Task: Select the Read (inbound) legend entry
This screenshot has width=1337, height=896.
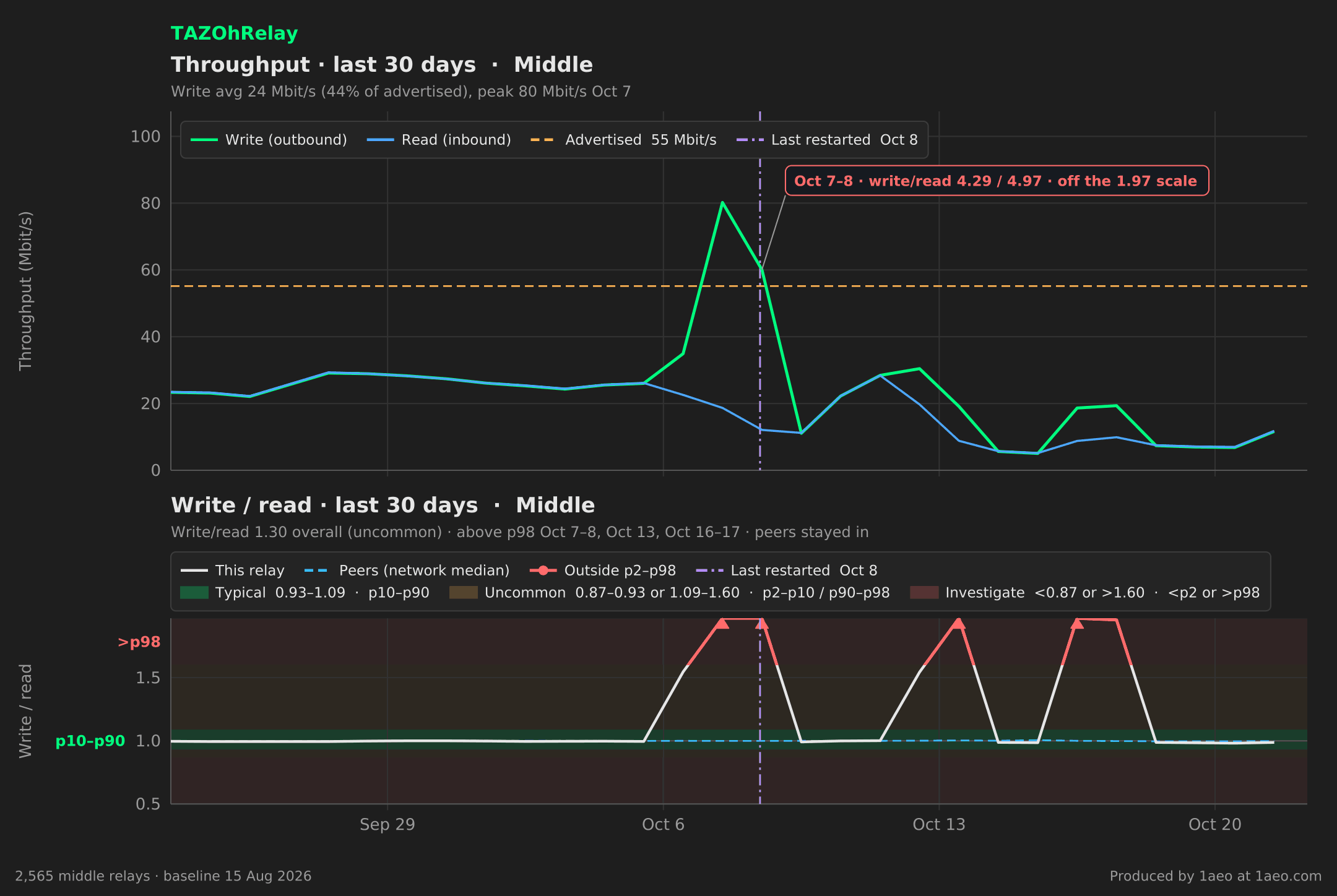Action: [x=439, y=140]
